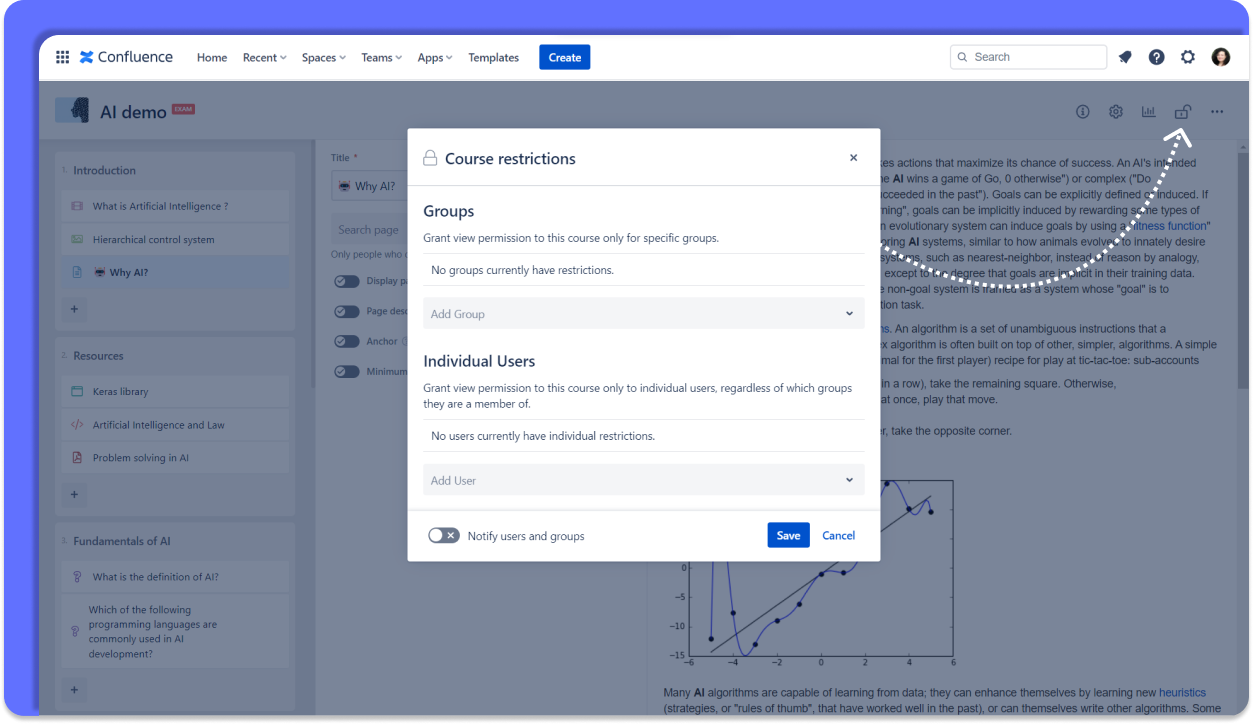Open the more actions ellipsis menu

1216,112
